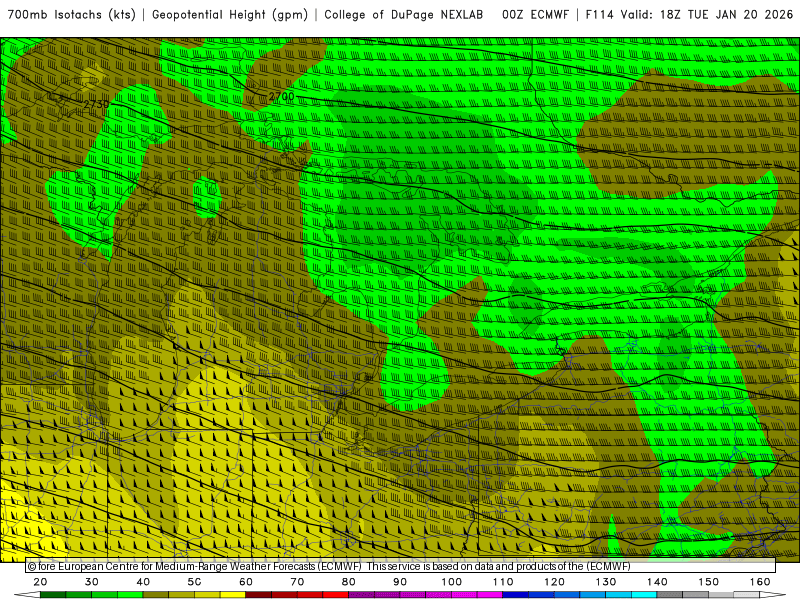The height and width of the screenshot is (600, 800).
Task: Click the 2730 height contour label
Action: tap(96, 104)
